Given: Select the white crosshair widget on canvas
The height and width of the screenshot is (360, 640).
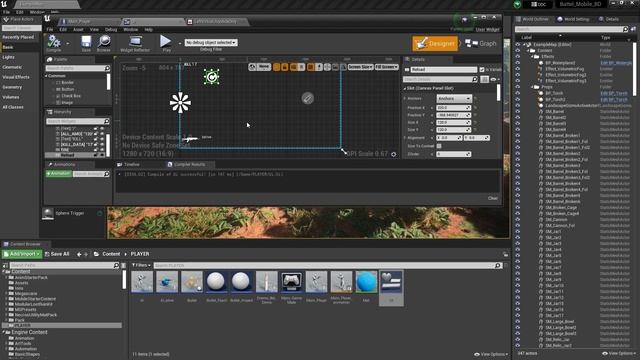Looking at the screenshot, I should point(180,102).
